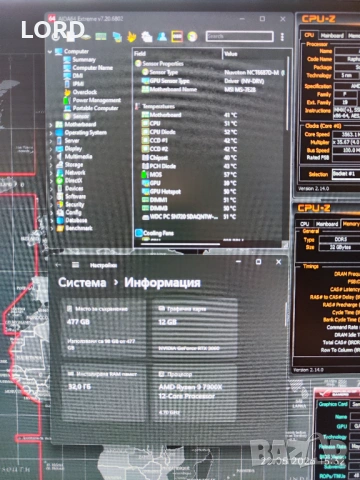Open the user profile icon in AIDA64 toolbar
Screen dimensions: 360x480
(x=162, y=36)
